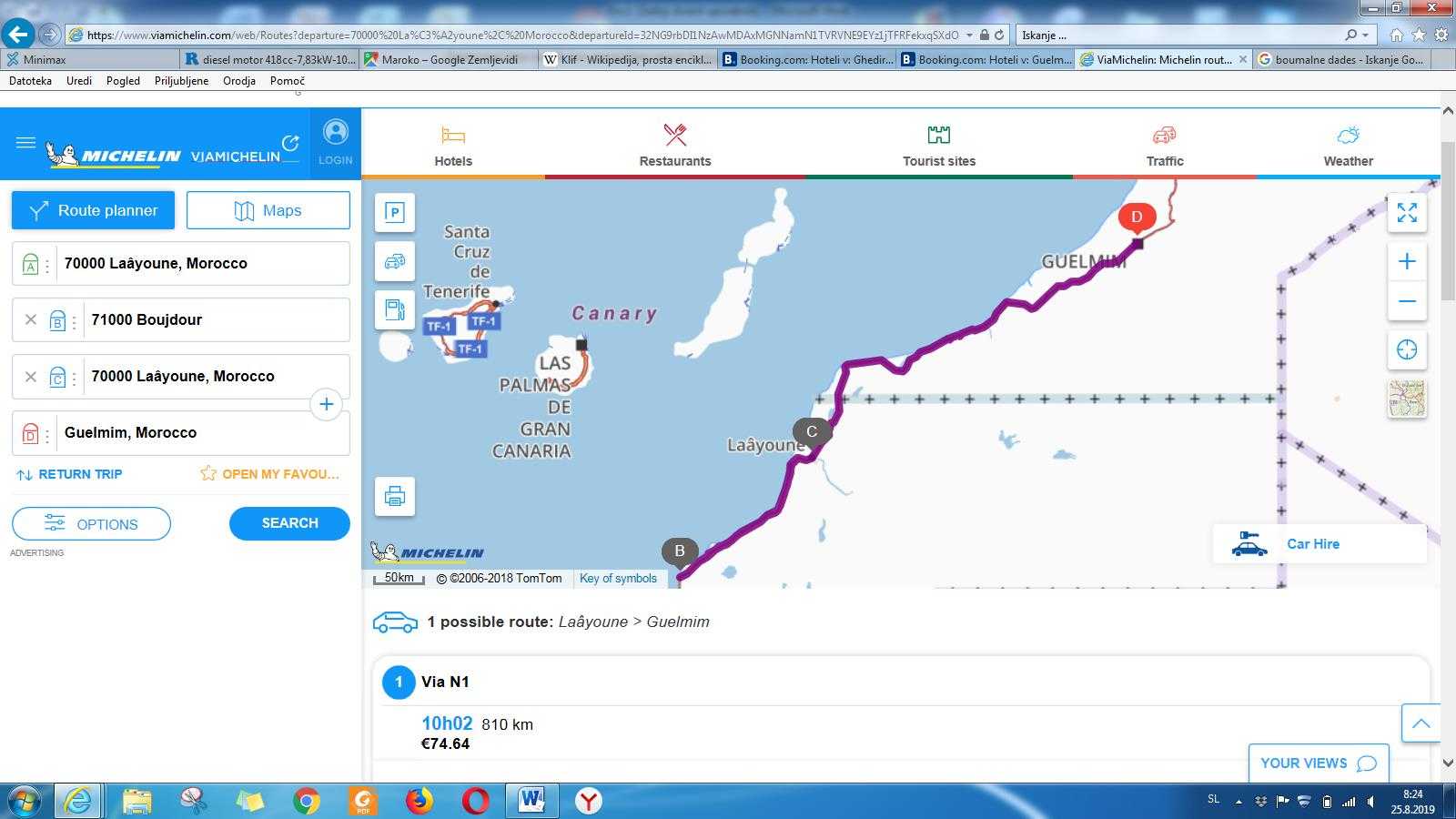Open Priljubljene menu
1456x819 pixels.
coord(181,81)
